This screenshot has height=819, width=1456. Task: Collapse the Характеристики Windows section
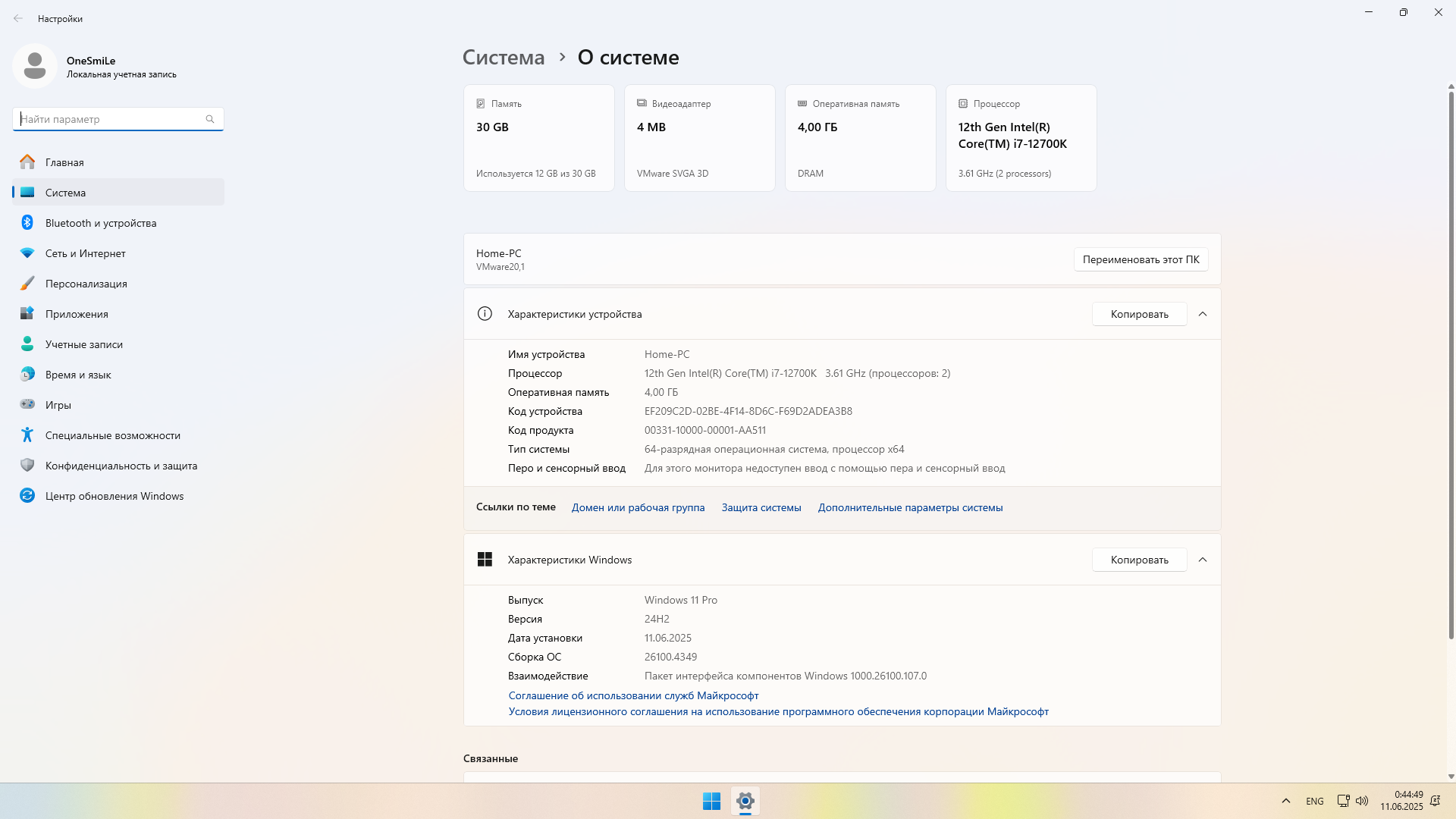[x=1203, y=559]
